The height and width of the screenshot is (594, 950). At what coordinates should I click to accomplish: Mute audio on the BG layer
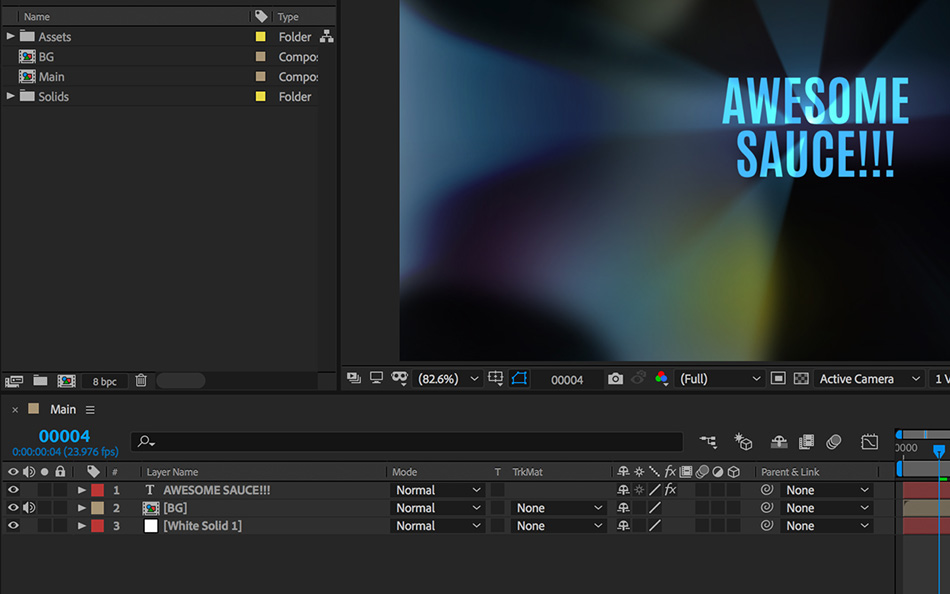click(x=29, y=508)
